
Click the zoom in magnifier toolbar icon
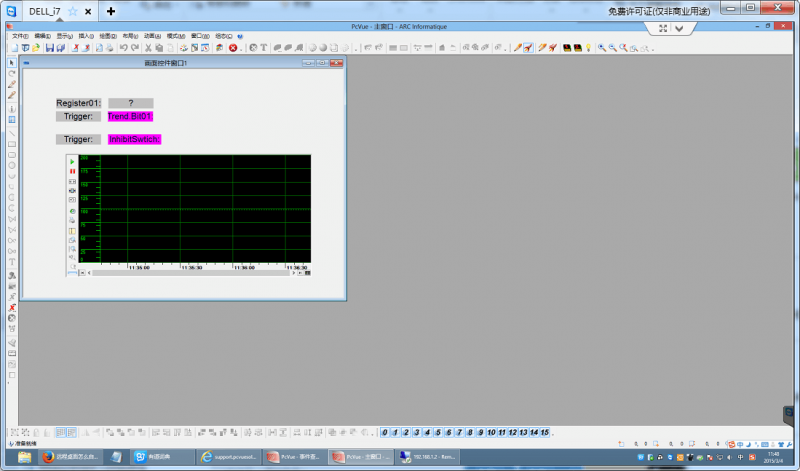[602, 48]
